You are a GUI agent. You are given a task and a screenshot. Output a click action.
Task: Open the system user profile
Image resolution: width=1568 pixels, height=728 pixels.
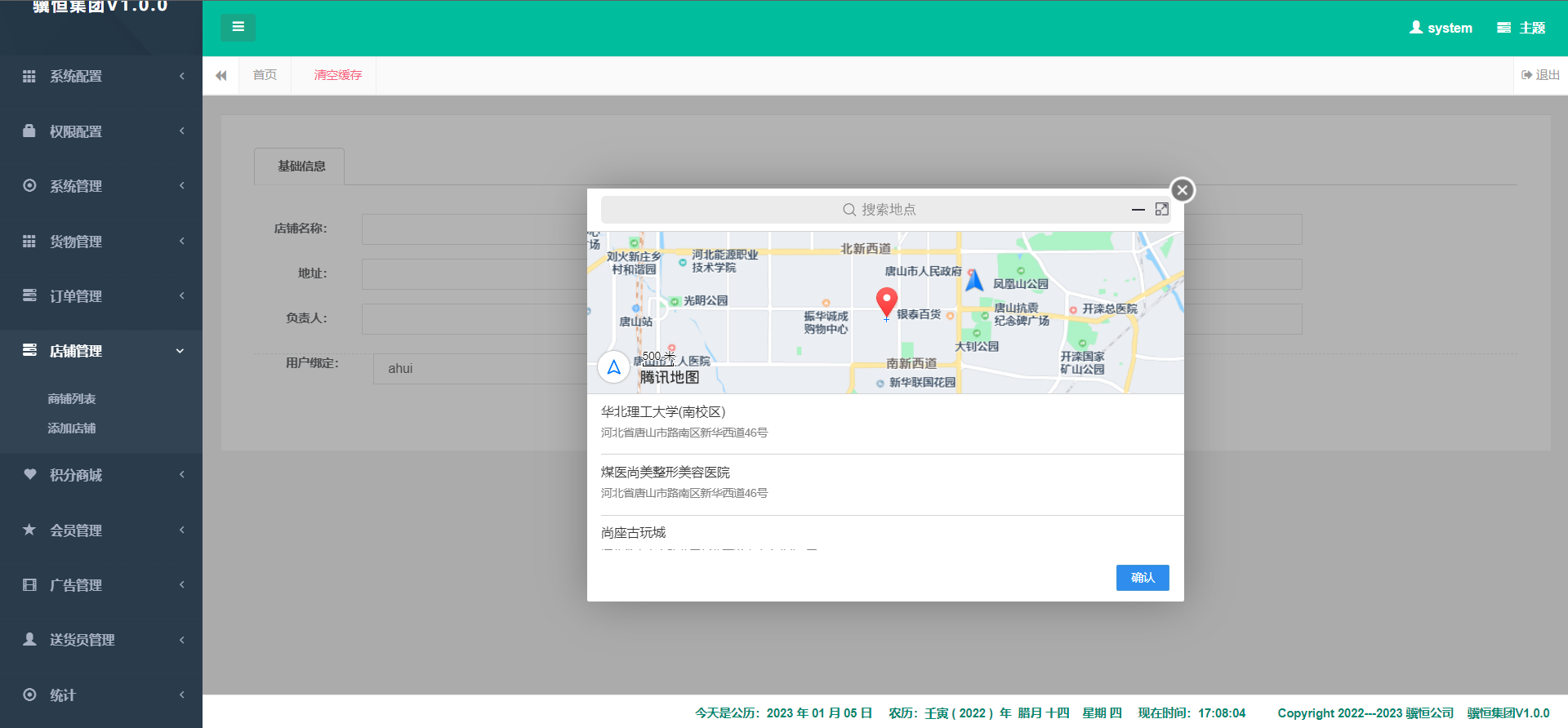1441,28
